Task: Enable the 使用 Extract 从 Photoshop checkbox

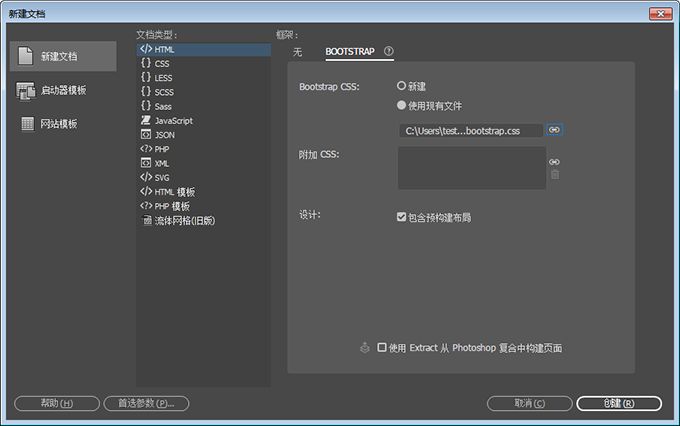Action: tap(382, 347)
